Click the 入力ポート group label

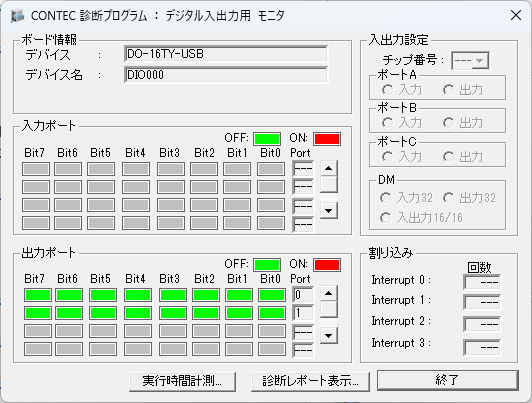click(48, 126)
